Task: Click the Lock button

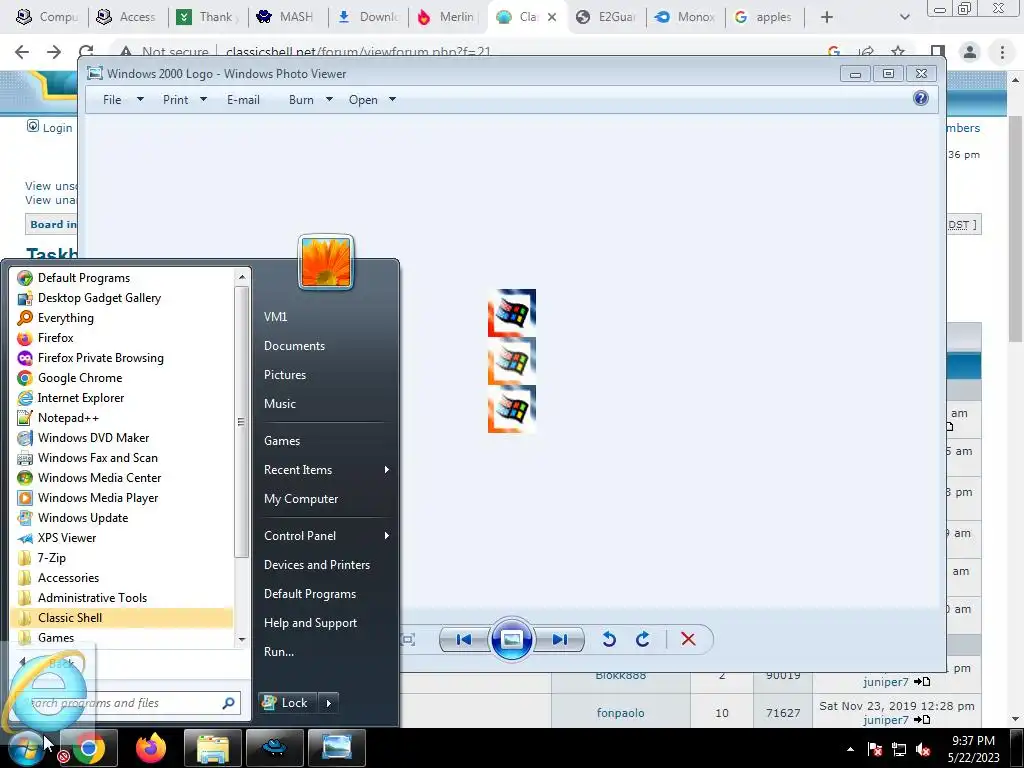Action: click(288, 703)
